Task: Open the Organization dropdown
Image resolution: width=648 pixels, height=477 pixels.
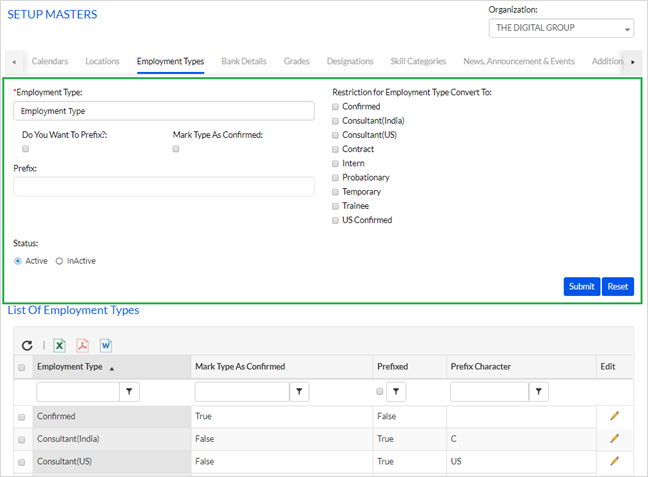Action: (x=561, y=28)
